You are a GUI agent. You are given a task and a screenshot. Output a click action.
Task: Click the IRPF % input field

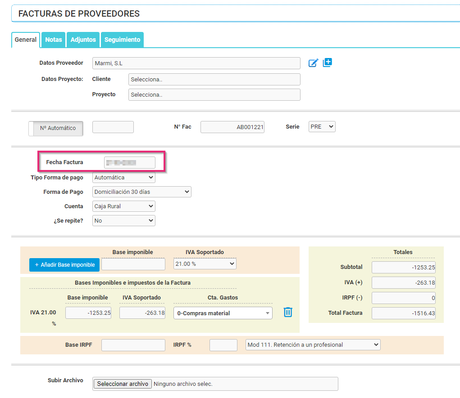point(223,345)
